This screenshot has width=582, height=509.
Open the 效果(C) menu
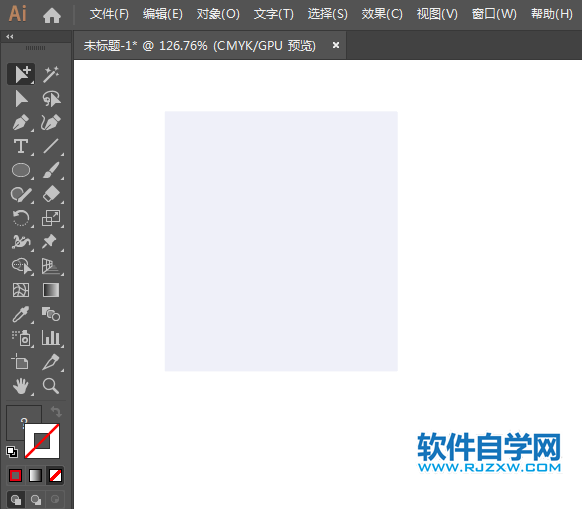(x=382, y=14)
